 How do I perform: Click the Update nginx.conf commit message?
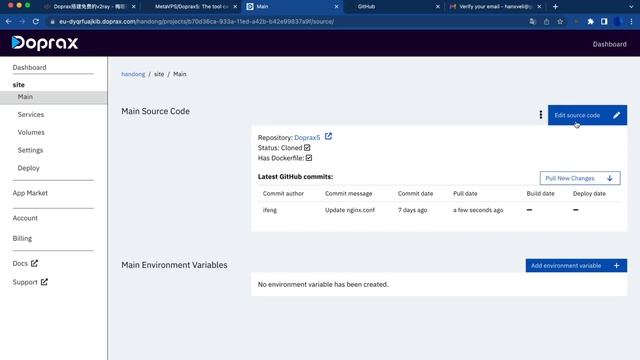tap(350, 210)
